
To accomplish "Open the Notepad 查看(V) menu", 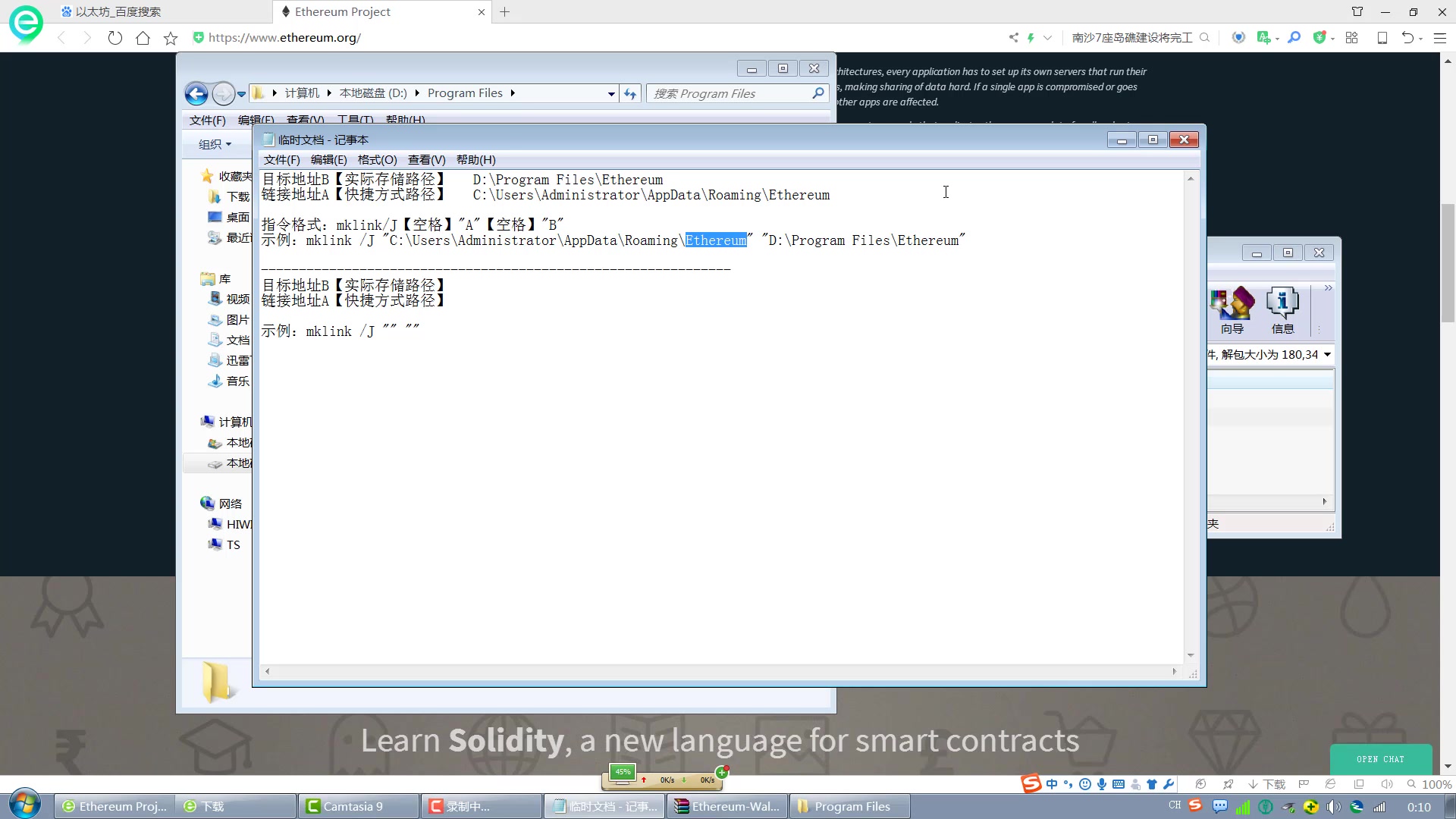I will pyautogui.click(x=426, y=160).
